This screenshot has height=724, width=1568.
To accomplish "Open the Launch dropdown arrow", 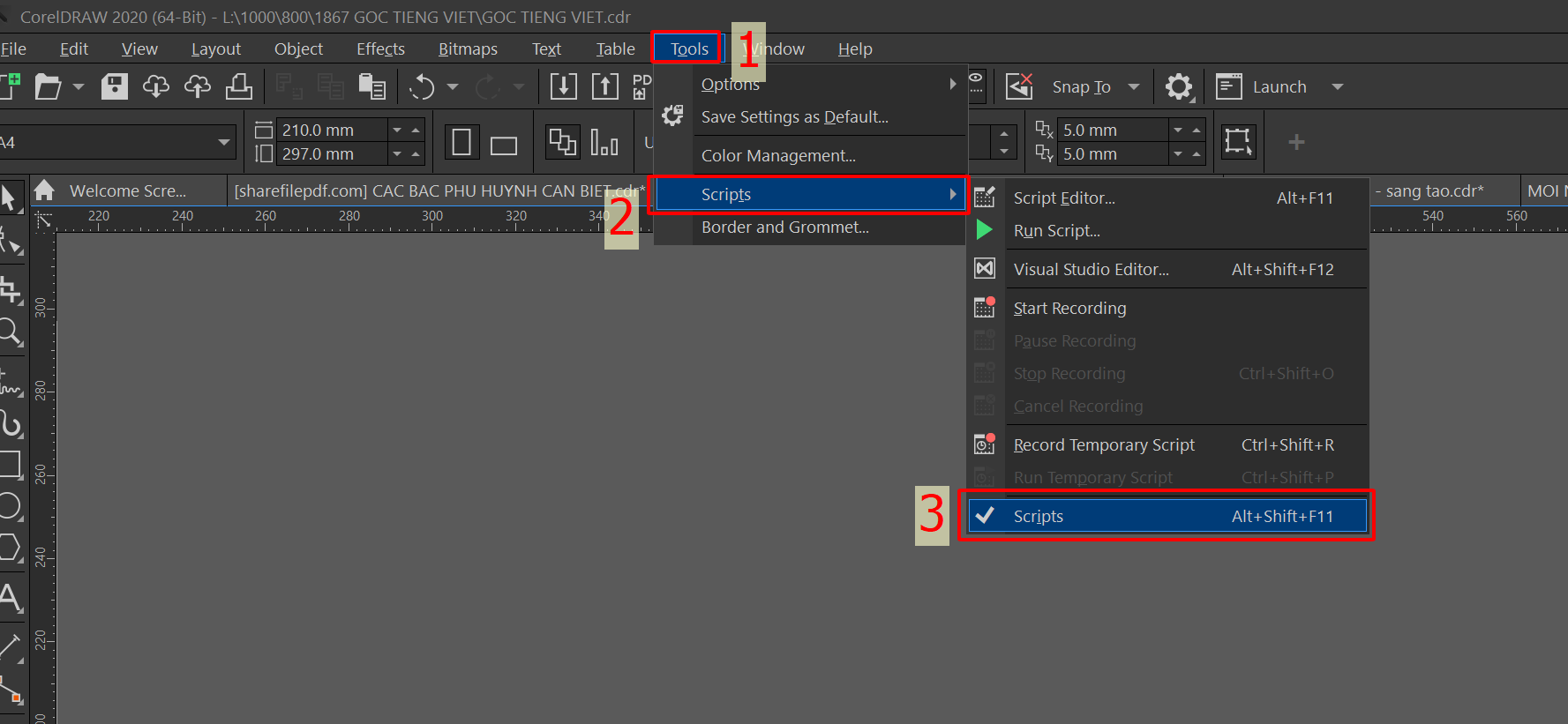I will (x=1338, y=86).
